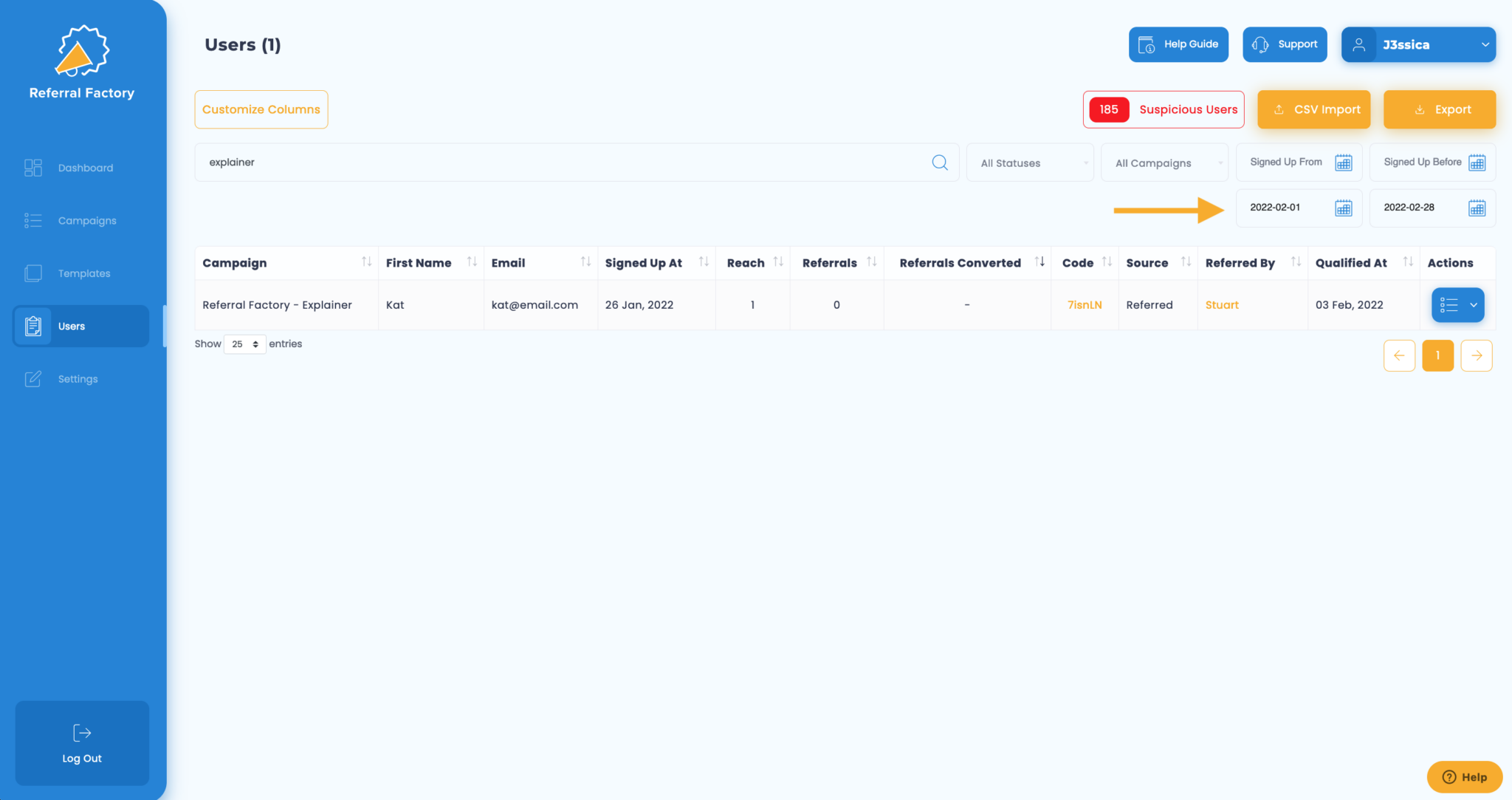Image resolution: width=1512 pixels, height=800 pixels.
Task: Select the Users sidebar item
Action: tap(81, 326)
